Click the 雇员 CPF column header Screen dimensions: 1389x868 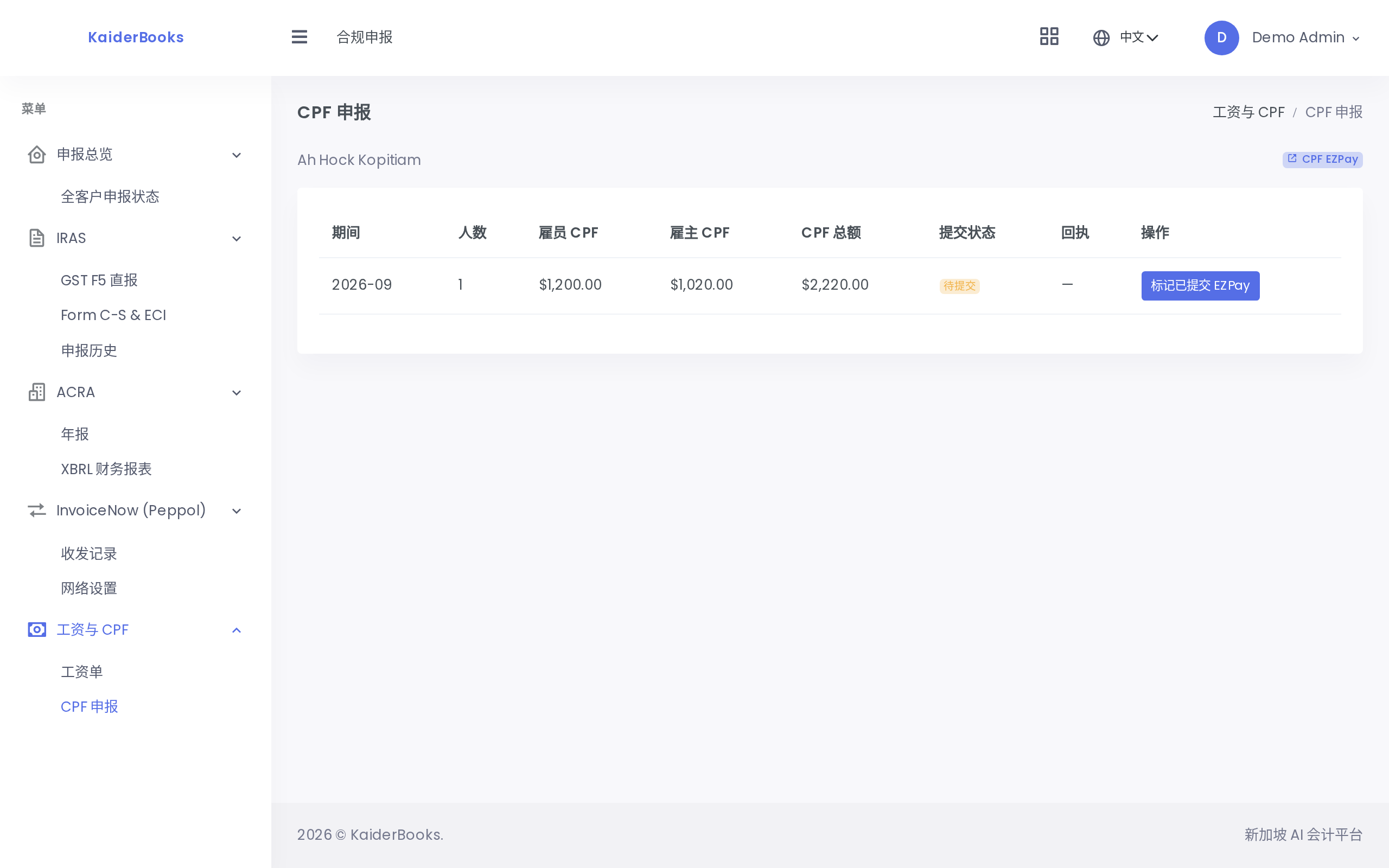pyautogui.click(x=568, y=233)
